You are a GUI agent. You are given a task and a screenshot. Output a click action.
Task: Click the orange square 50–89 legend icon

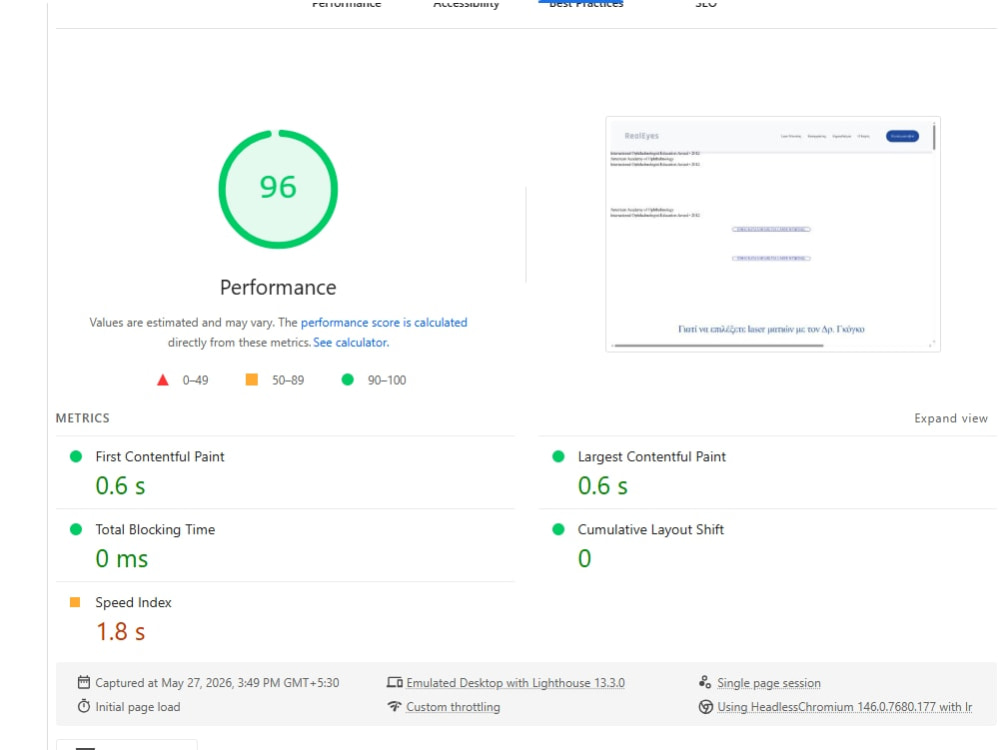pyautogui.click(x=252, y=379)
